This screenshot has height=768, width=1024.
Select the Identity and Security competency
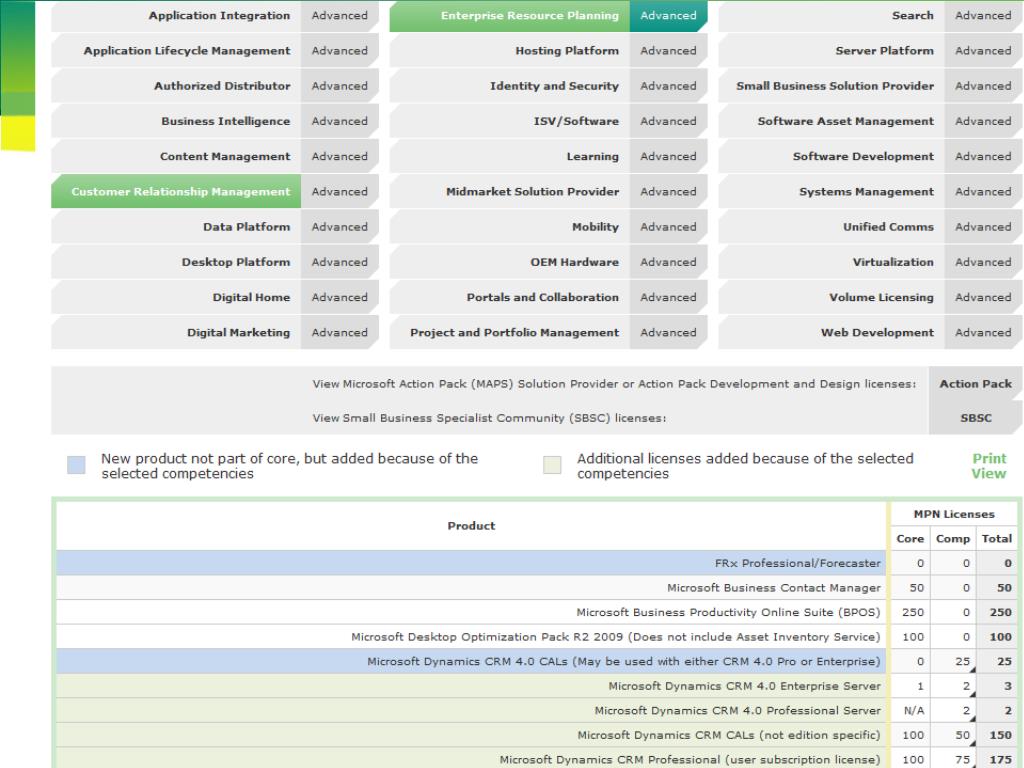point(510,86)
